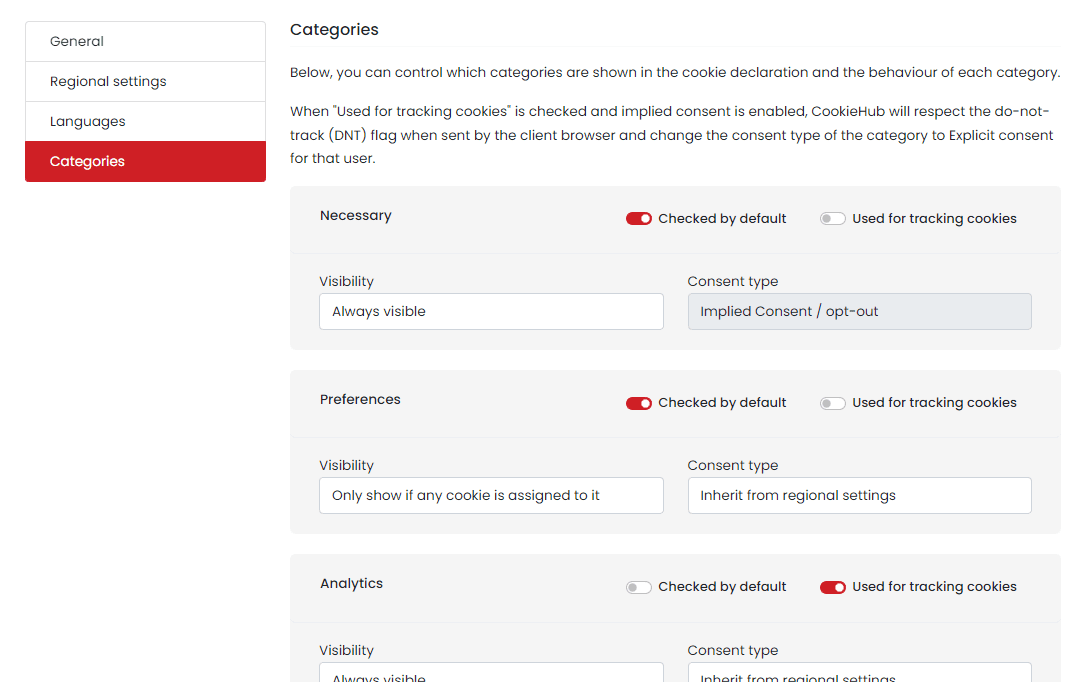The width and height of the screenshot is (1091, 682).
Task: Switch to the Languages section
Action: click(145, 121)
